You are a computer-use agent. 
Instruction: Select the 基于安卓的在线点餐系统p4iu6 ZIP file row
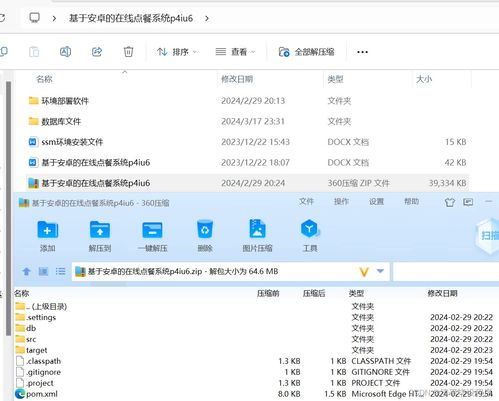pyautogui.click(x=247, y=183)
